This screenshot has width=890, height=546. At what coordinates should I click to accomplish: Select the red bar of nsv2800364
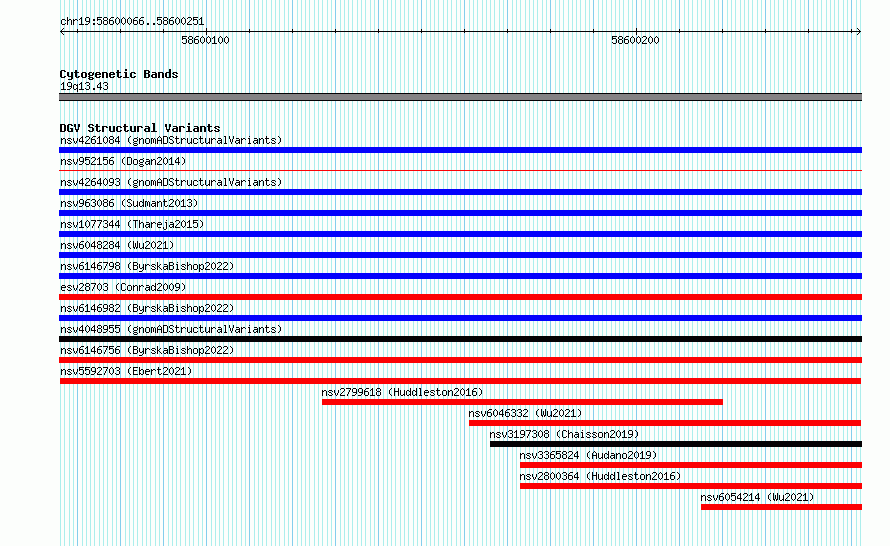691,486
